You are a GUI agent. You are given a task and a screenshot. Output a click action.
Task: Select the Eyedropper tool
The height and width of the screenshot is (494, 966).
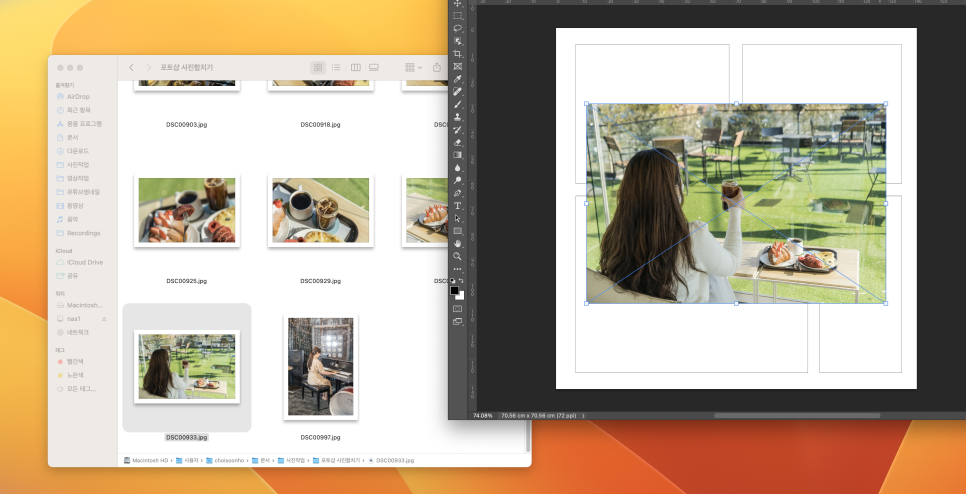pyautogui.click(x=458, y=79)
